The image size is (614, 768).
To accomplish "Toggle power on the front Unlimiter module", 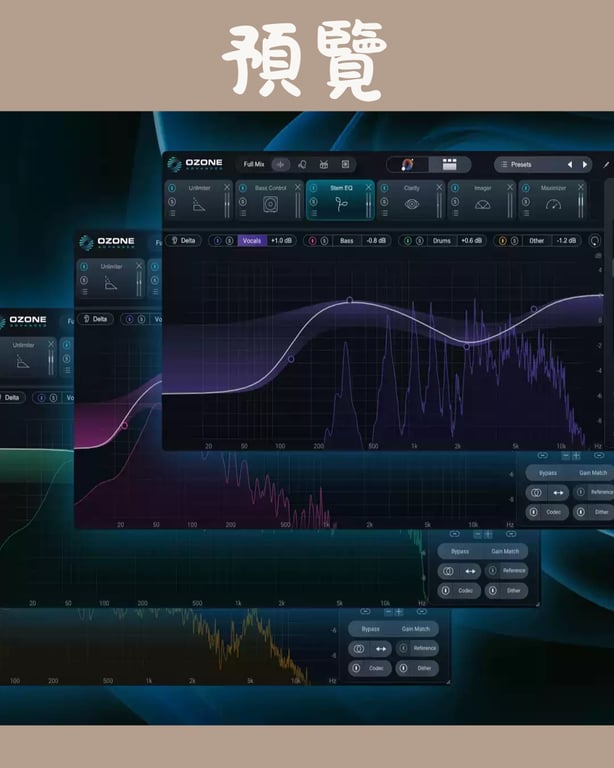I will (x=172, y=188).
